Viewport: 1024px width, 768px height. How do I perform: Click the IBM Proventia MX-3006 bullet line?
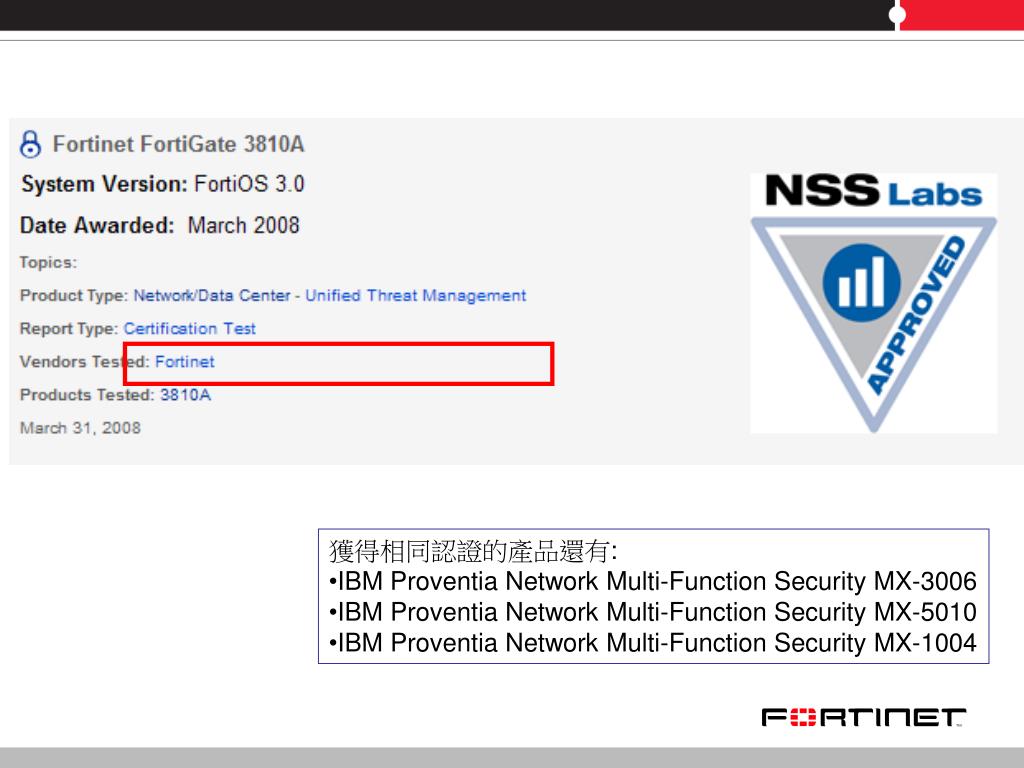click(x=653, y=581)
